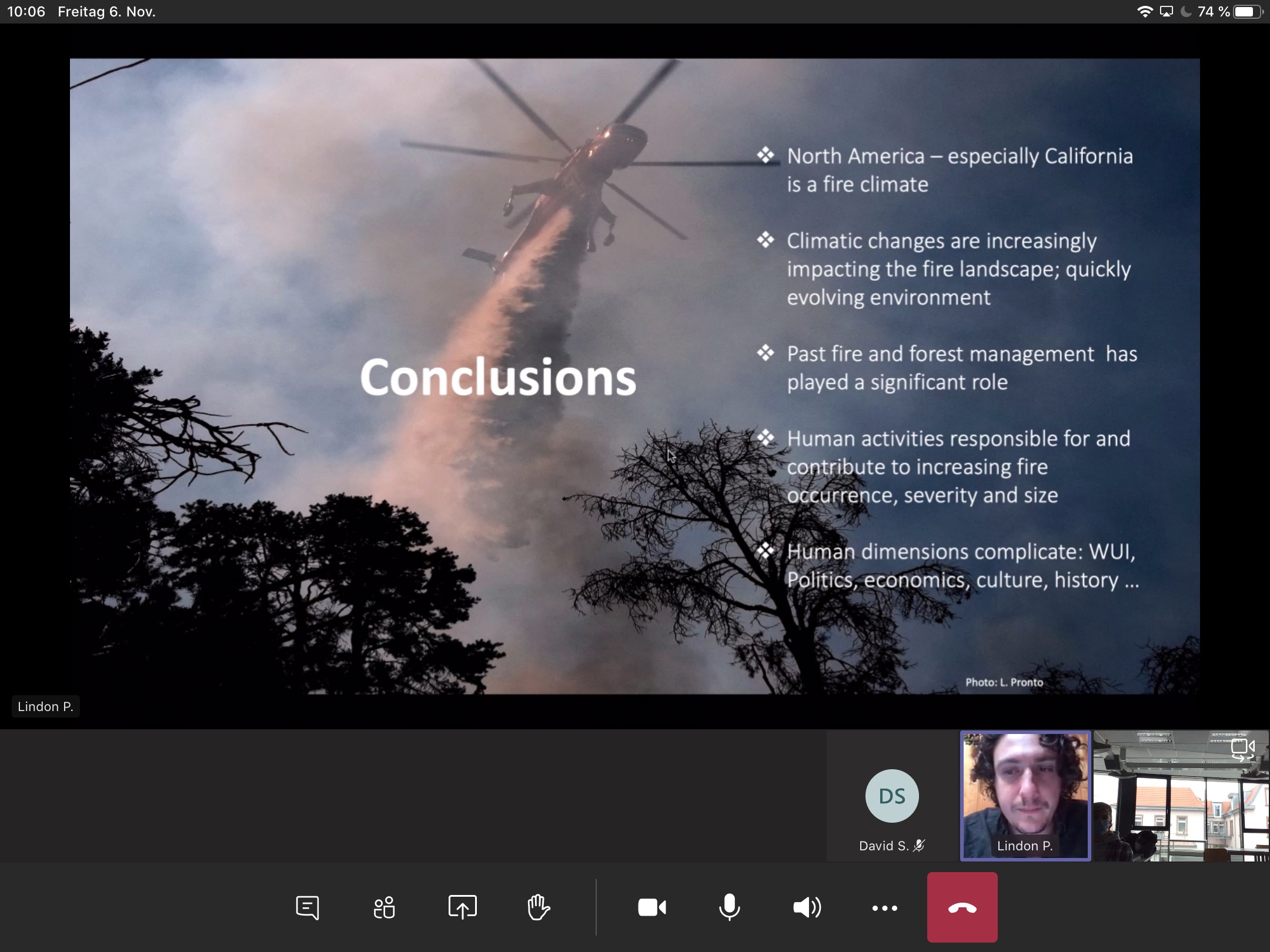Viewport: 1270px width, 952px height.
Task: Show the participants list
Action: [x=384, y=907]
